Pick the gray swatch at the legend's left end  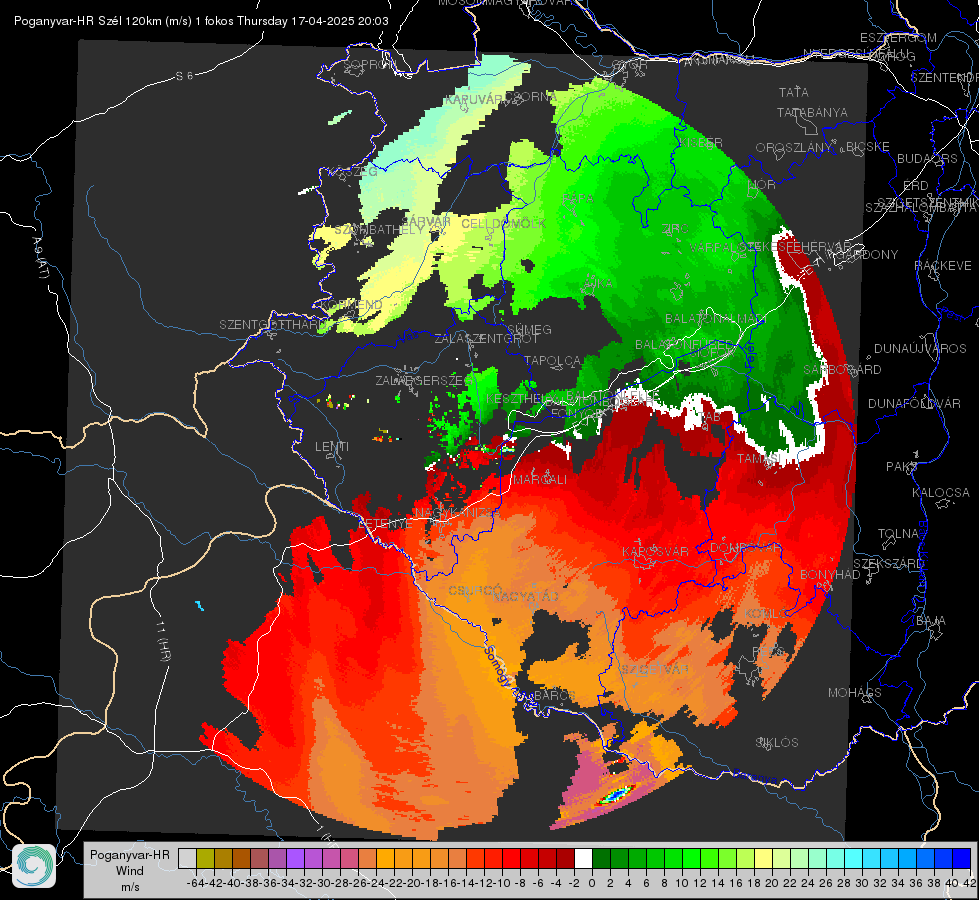tap(187, 858)
